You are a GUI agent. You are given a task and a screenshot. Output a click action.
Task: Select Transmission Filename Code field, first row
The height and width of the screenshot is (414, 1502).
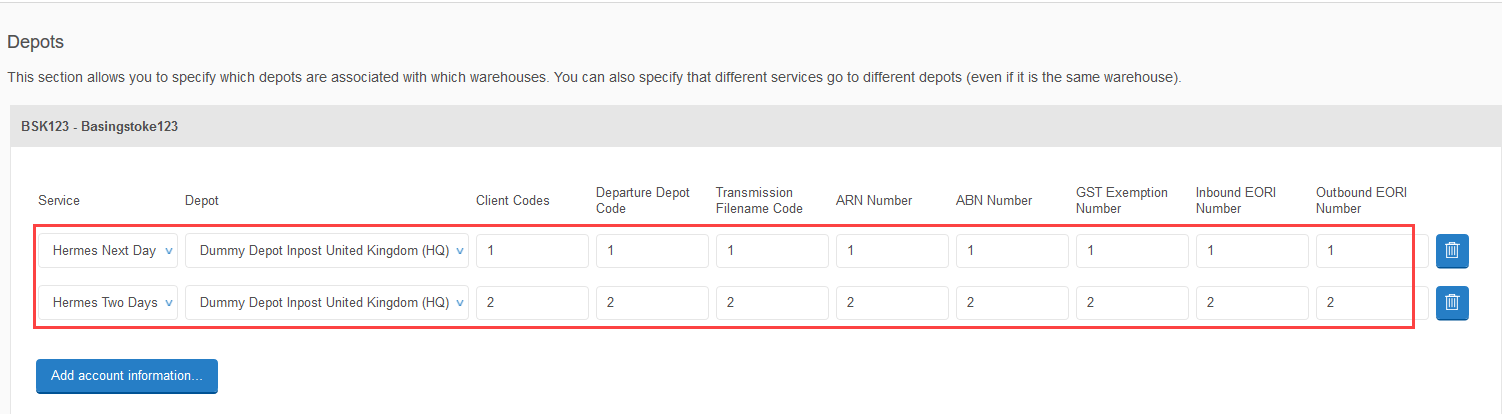click(772, 251)
